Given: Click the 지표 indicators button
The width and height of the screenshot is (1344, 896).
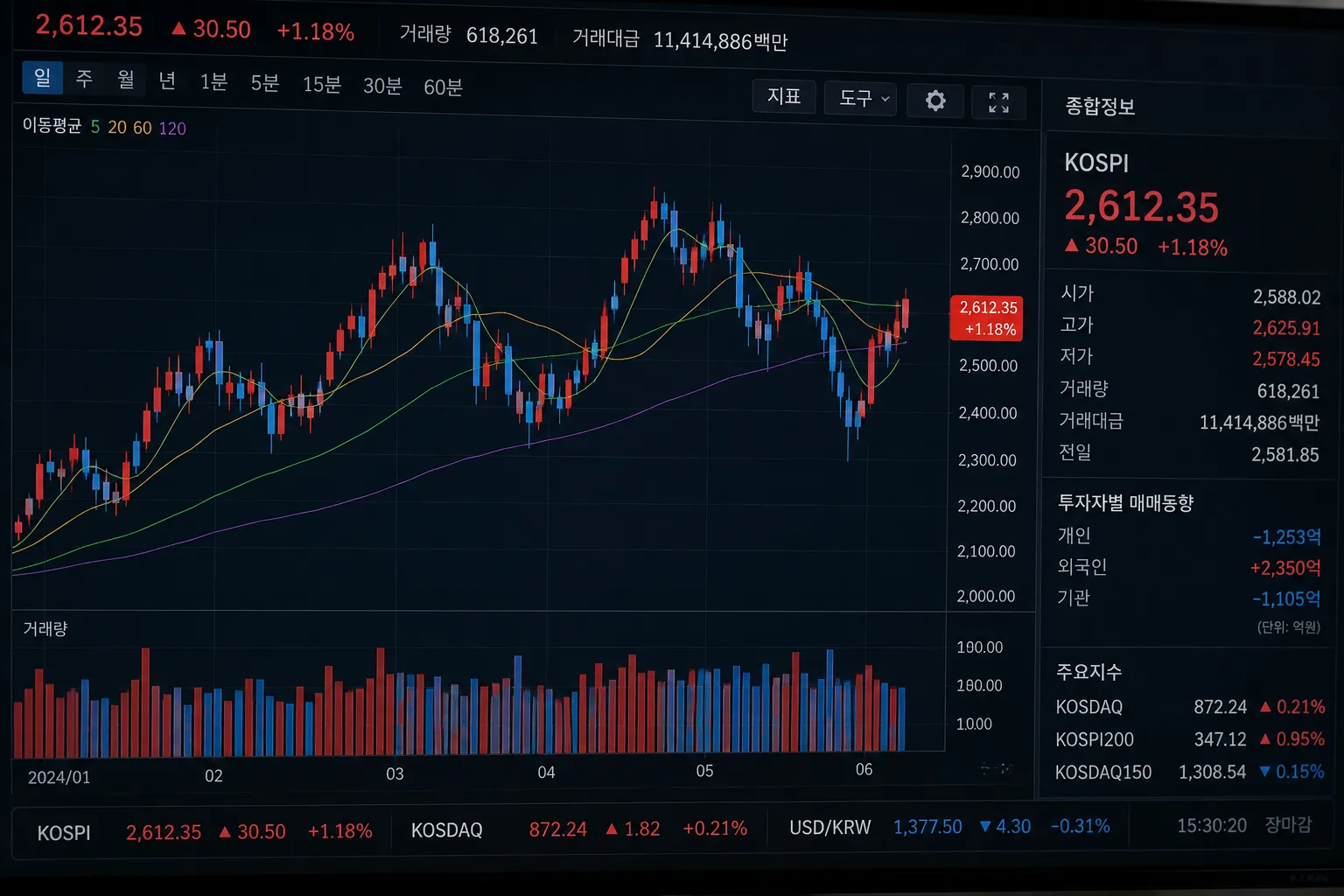Looking at the screenshot, I should pyautogui.click(x=784, y=96).
